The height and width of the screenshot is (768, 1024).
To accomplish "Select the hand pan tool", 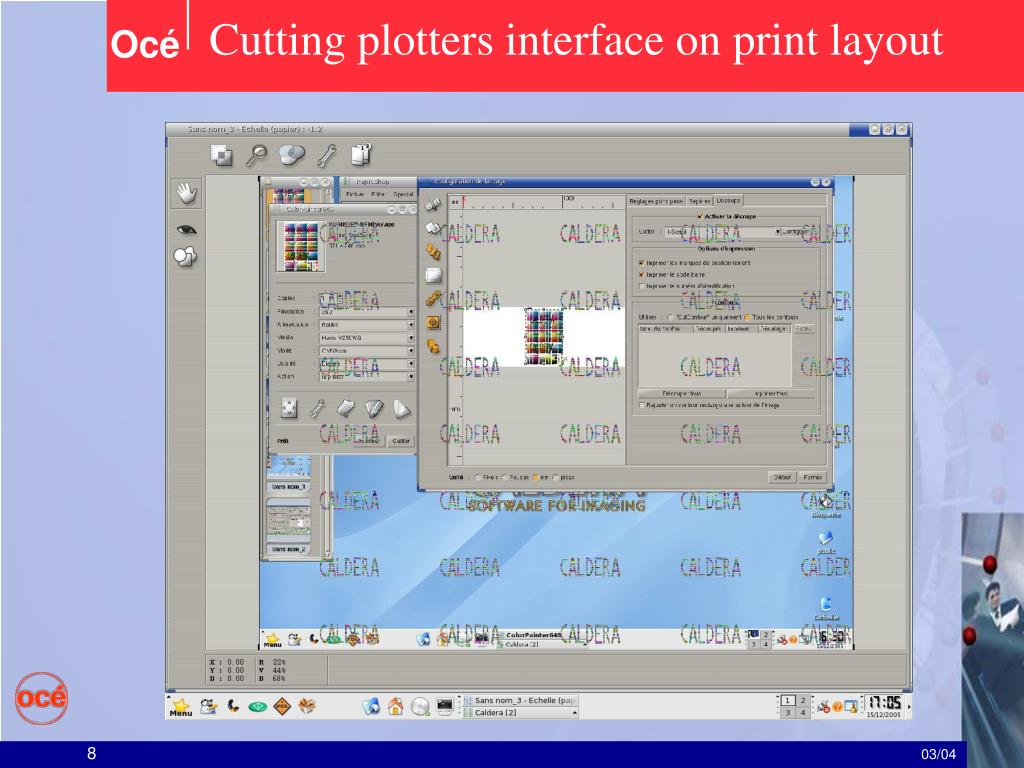I will click(187, 193).
